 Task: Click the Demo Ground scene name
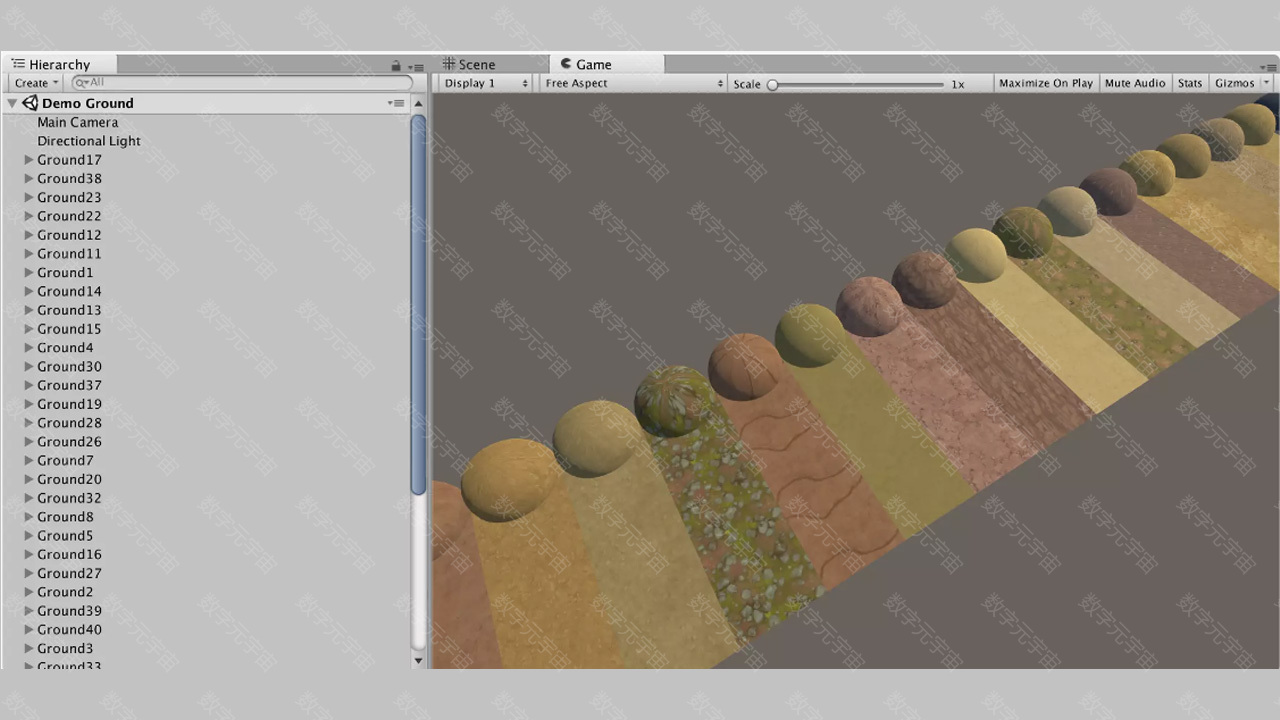88,103
